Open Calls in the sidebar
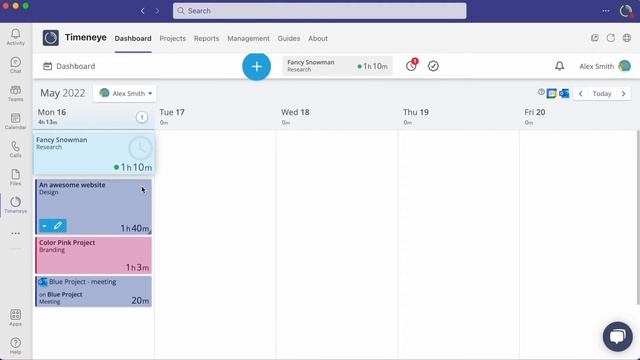This screenshot has height=360, width=640. (x=16, y=149)
